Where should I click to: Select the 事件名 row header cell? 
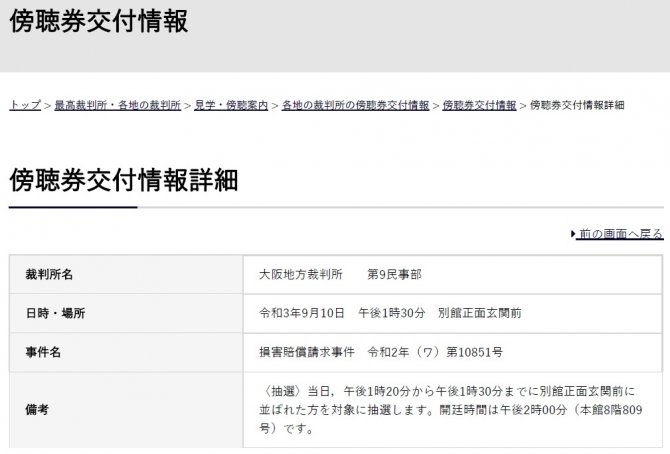click(x=44, y=352)
